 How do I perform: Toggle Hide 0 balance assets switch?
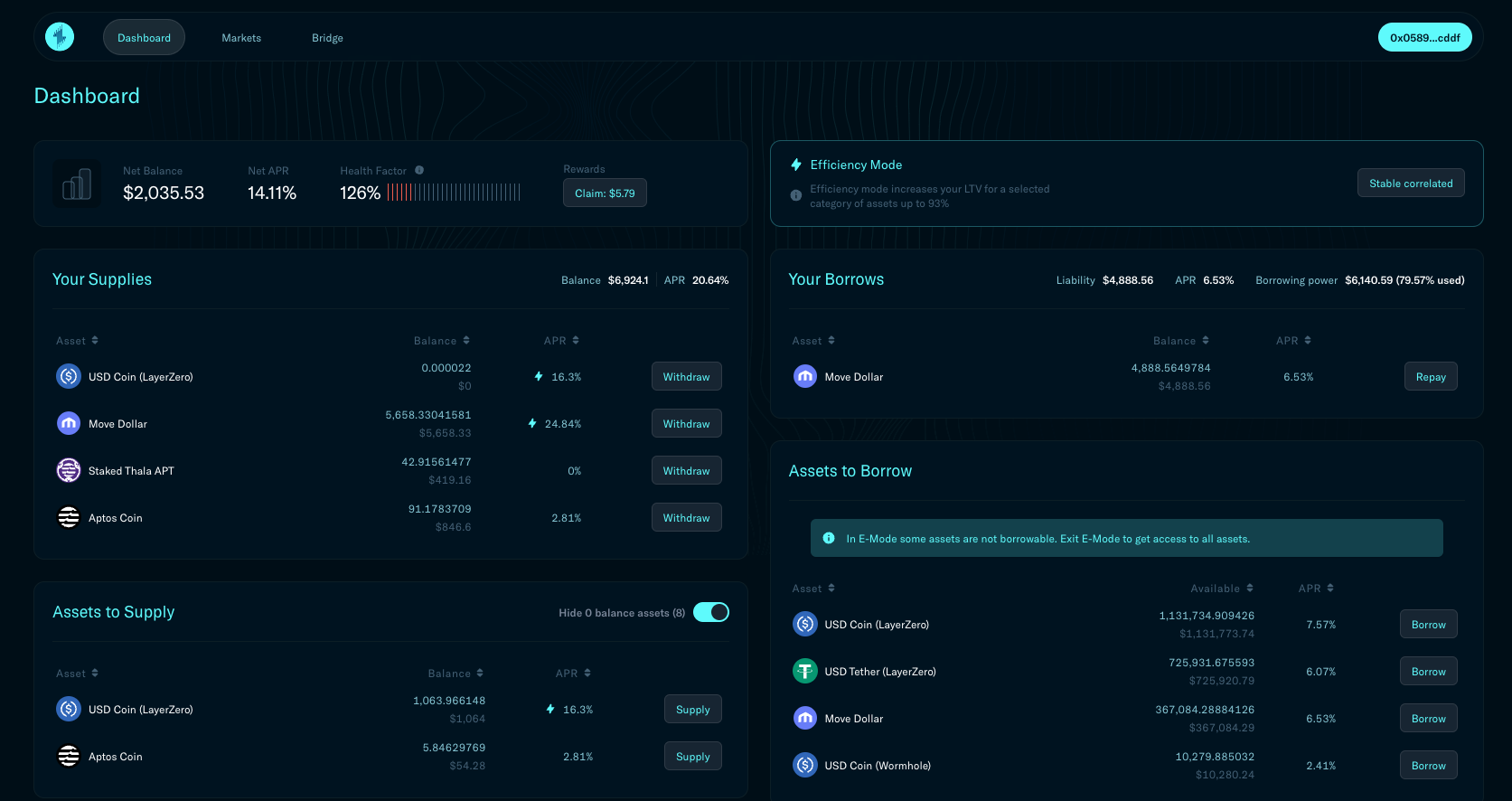(x=710, y=612)
